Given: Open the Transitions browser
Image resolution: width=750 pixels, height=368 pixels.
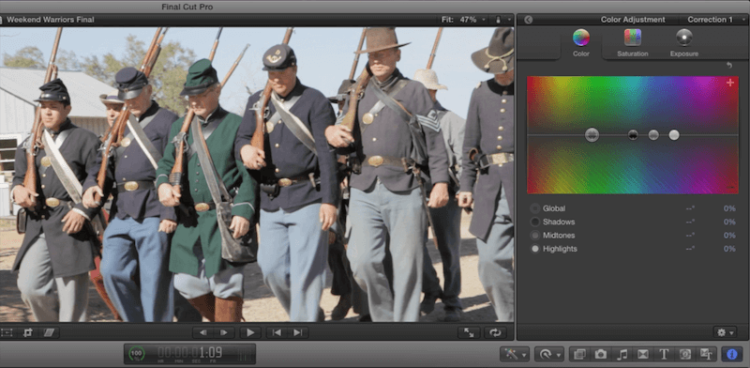Looking at the screenshot, I should tap(643, 354).
